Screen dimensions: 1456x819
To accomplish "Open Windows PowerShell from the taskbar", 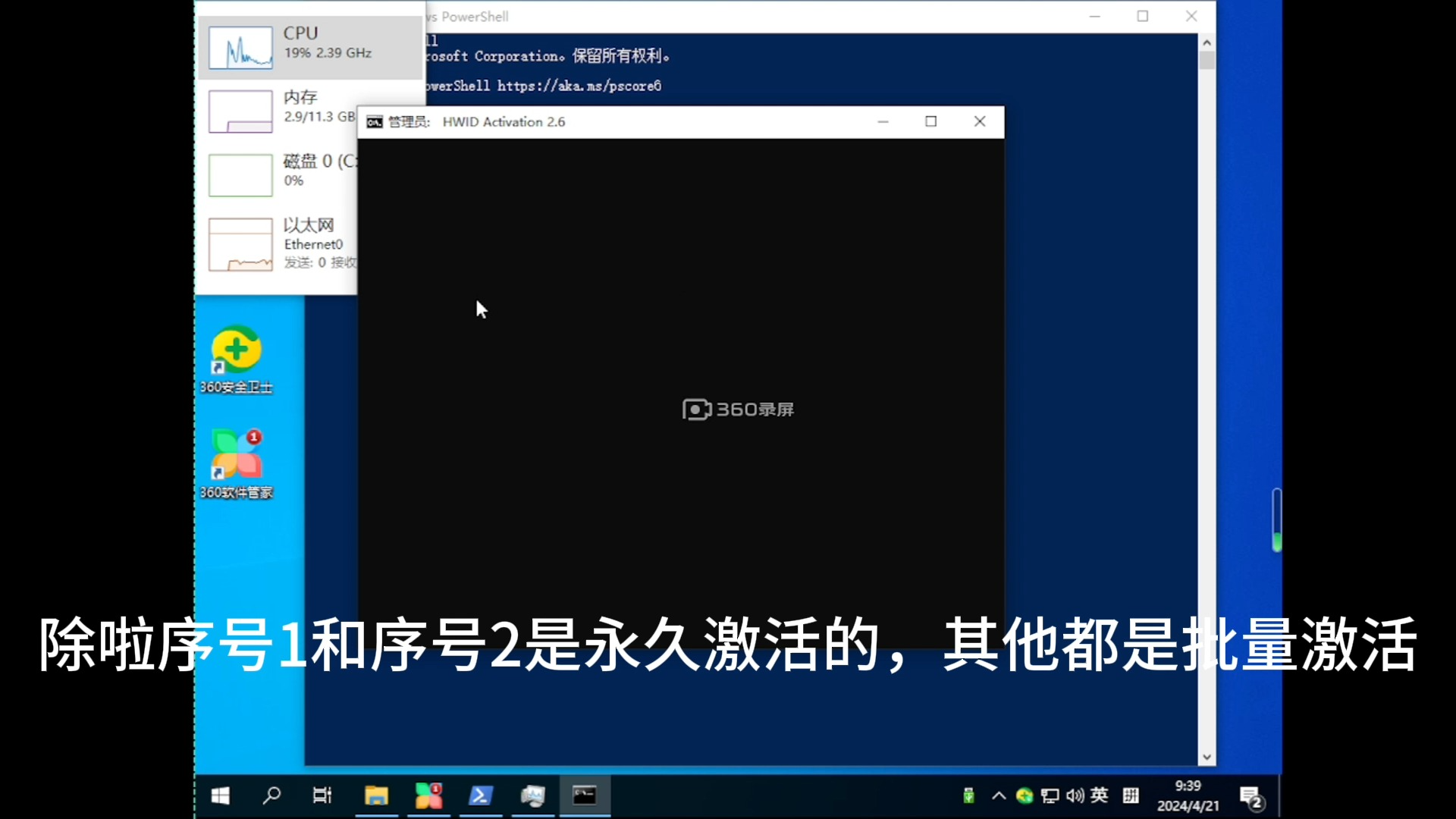I will pyautogui.click(x=481, y=795).
